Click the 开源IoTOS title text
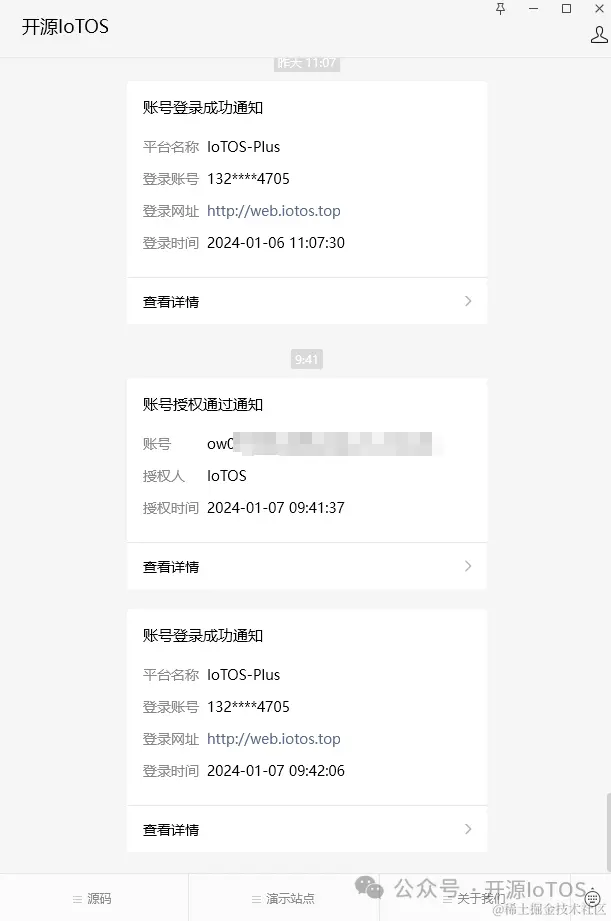611x921 pixels. pos(65,27)
